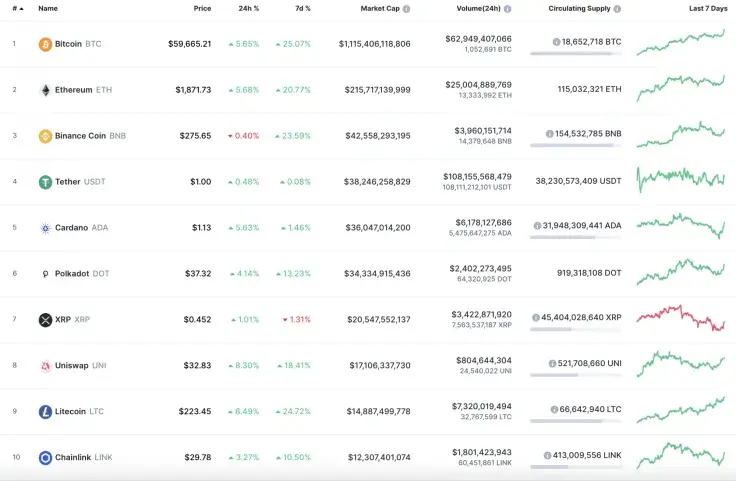Screen dimensions: 736x481
Task: Sort table by rank number column
Action: point(16,8)
